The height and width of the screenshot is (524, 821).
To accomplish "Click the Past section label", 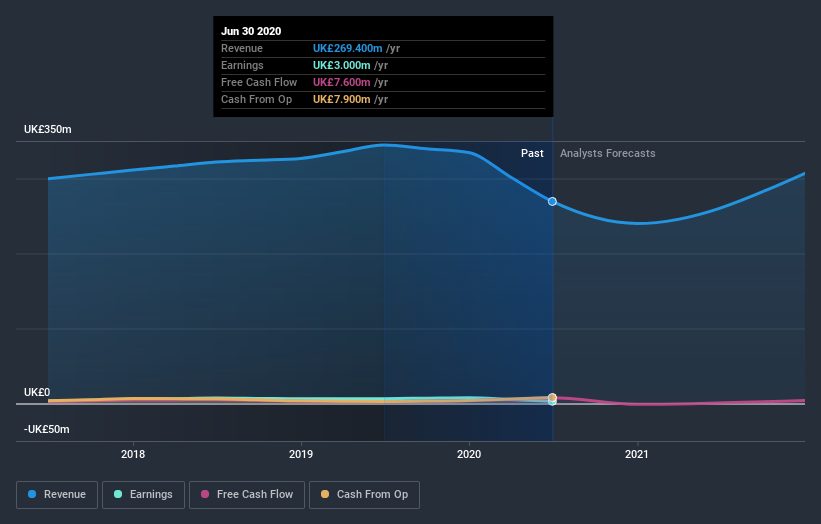I will [x=532, y=153].
